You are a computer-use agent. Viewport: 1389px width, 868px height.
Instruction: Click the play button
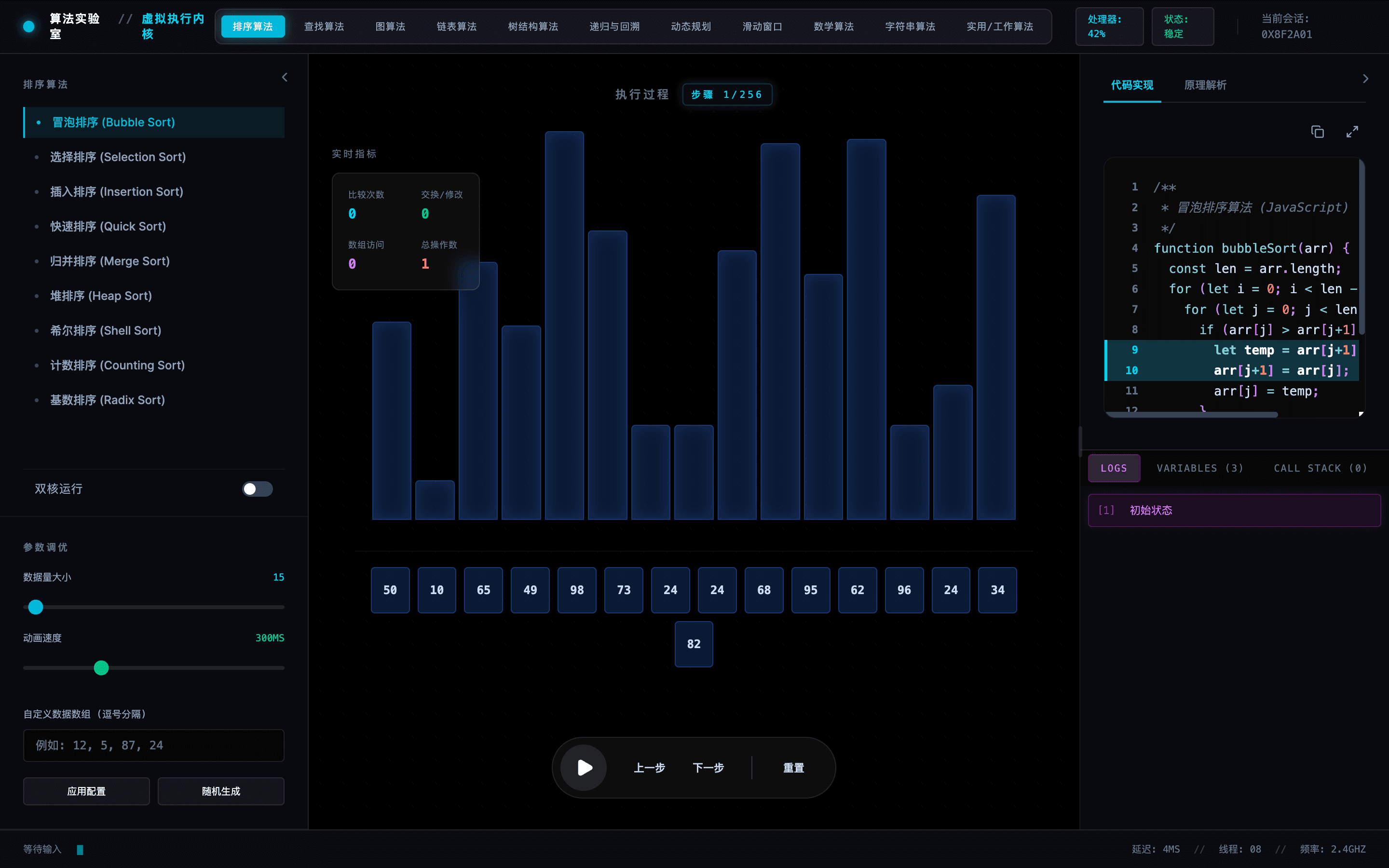584,768
